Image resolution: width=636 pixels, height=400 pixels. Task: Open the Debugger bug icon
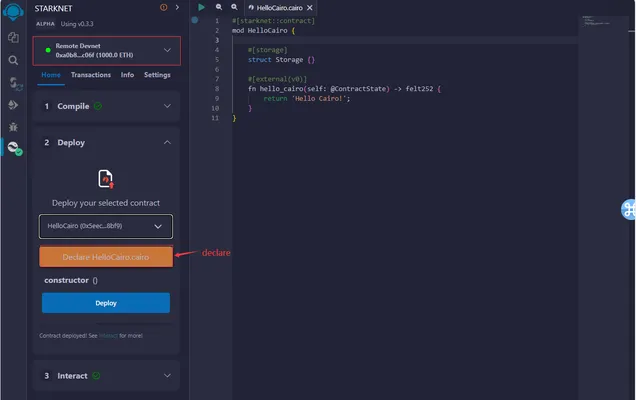13,127
